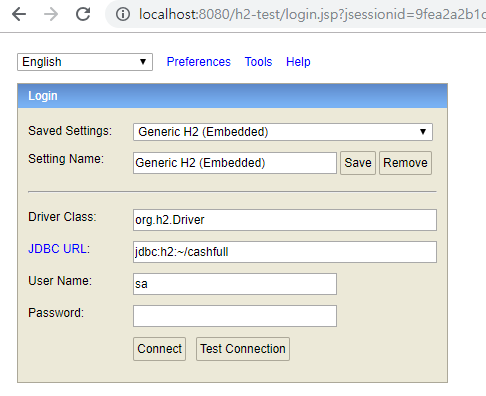This screenshot has height=396, width=486.
Task: Click the JDBC URL help link
Action: point(59,249)
